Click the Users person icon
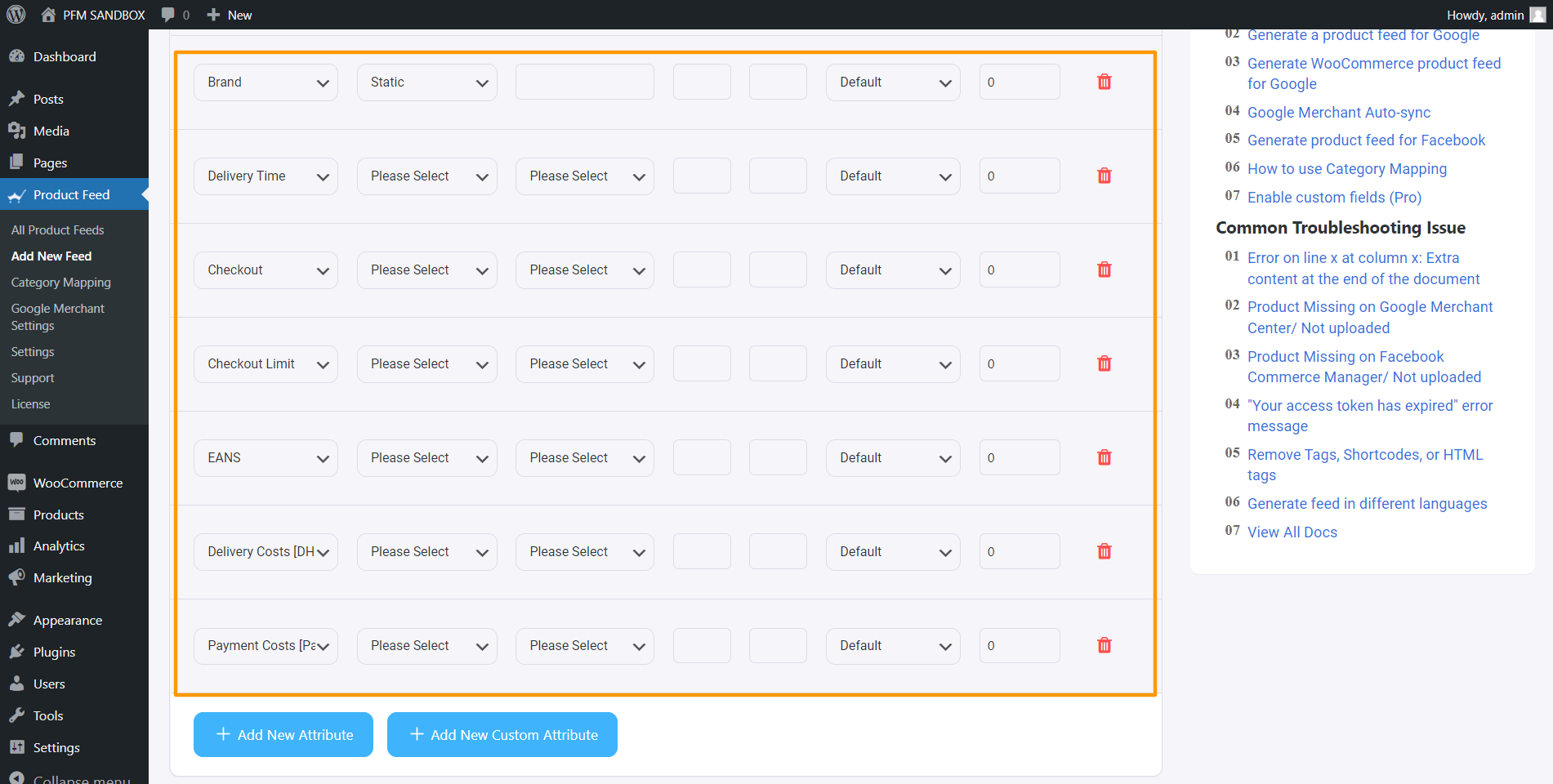The width and height of the screenshot is (1553, 784). tap(16, 684)
